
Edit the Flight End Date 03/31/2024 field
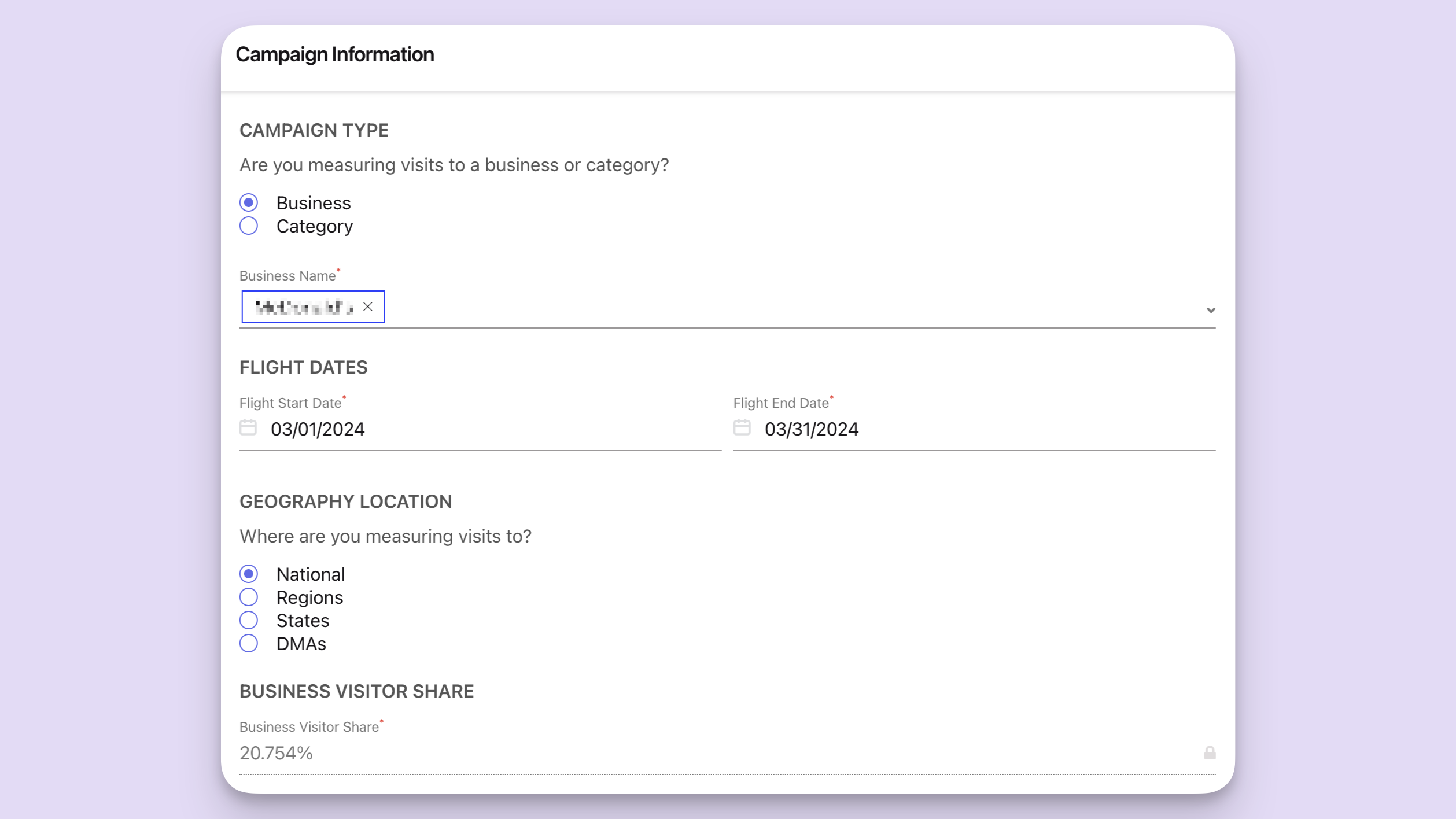(974, 429)
